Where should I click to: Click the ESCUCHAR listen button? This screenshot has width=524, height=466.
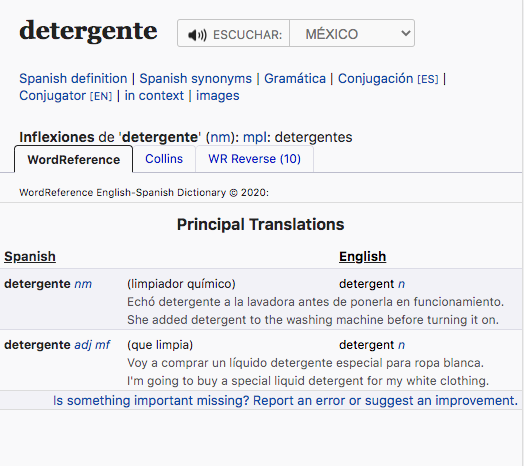[234, 33]
